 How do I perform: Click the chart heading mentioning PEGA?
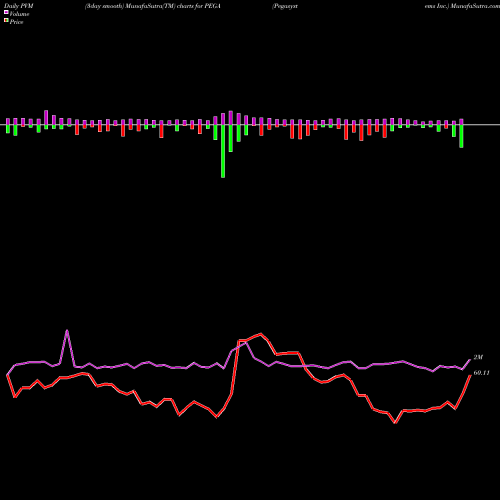click(x=153, y=6)
